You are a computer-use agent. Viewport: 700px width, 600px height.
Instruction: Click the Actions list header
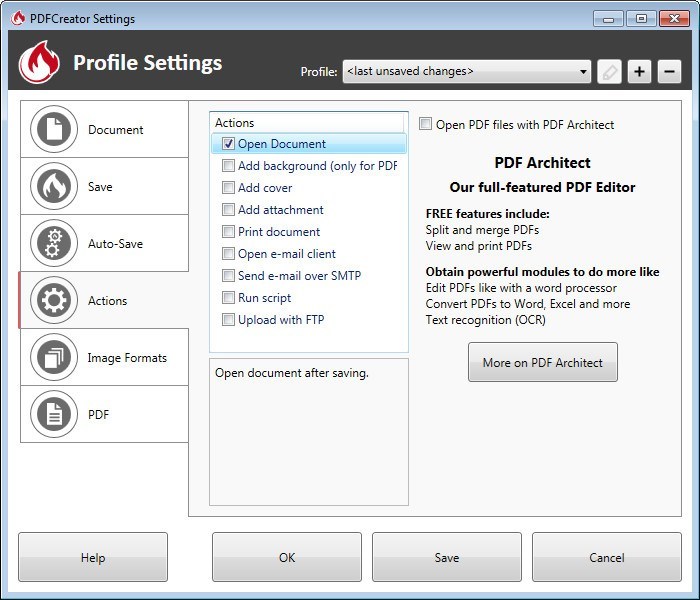click(307, 123)
